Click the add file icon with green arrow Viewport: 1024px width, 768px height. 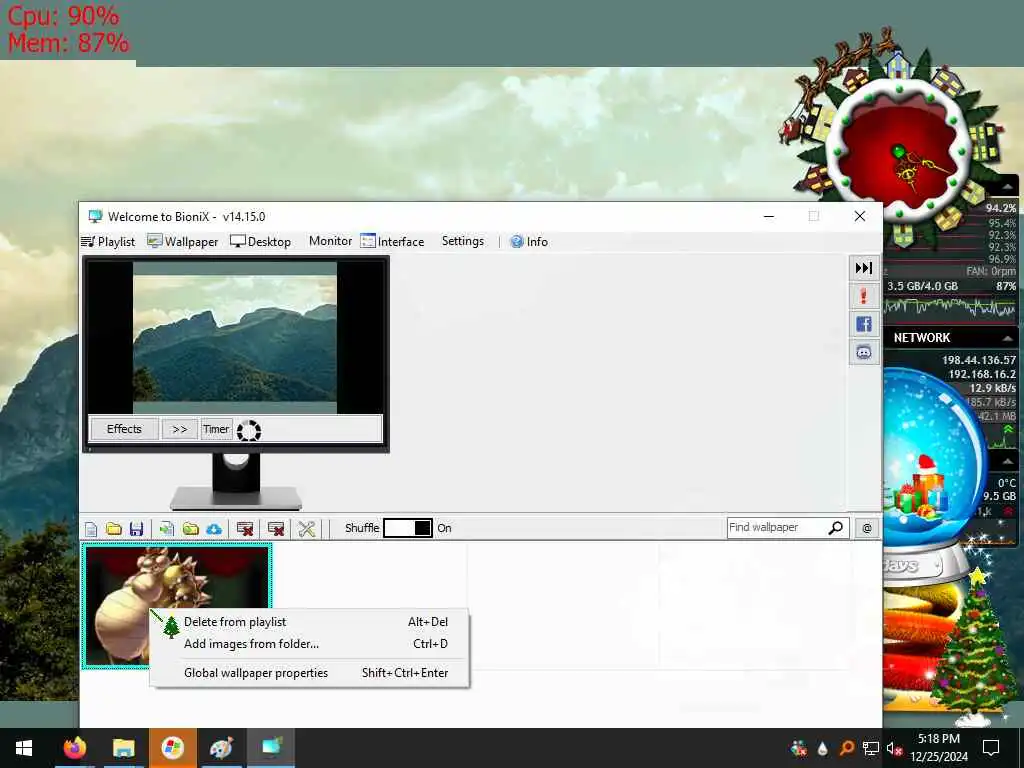(x=167, y=528)
